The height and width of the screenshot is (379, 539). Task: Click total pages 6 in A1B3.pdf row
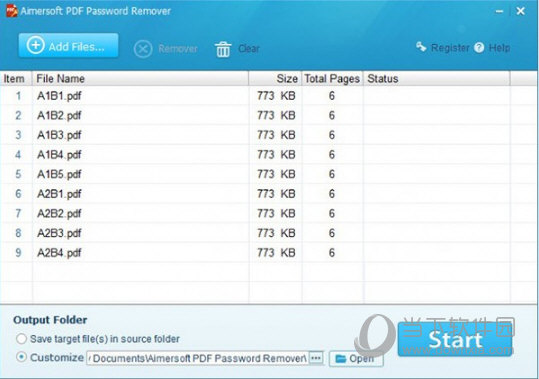332,135
